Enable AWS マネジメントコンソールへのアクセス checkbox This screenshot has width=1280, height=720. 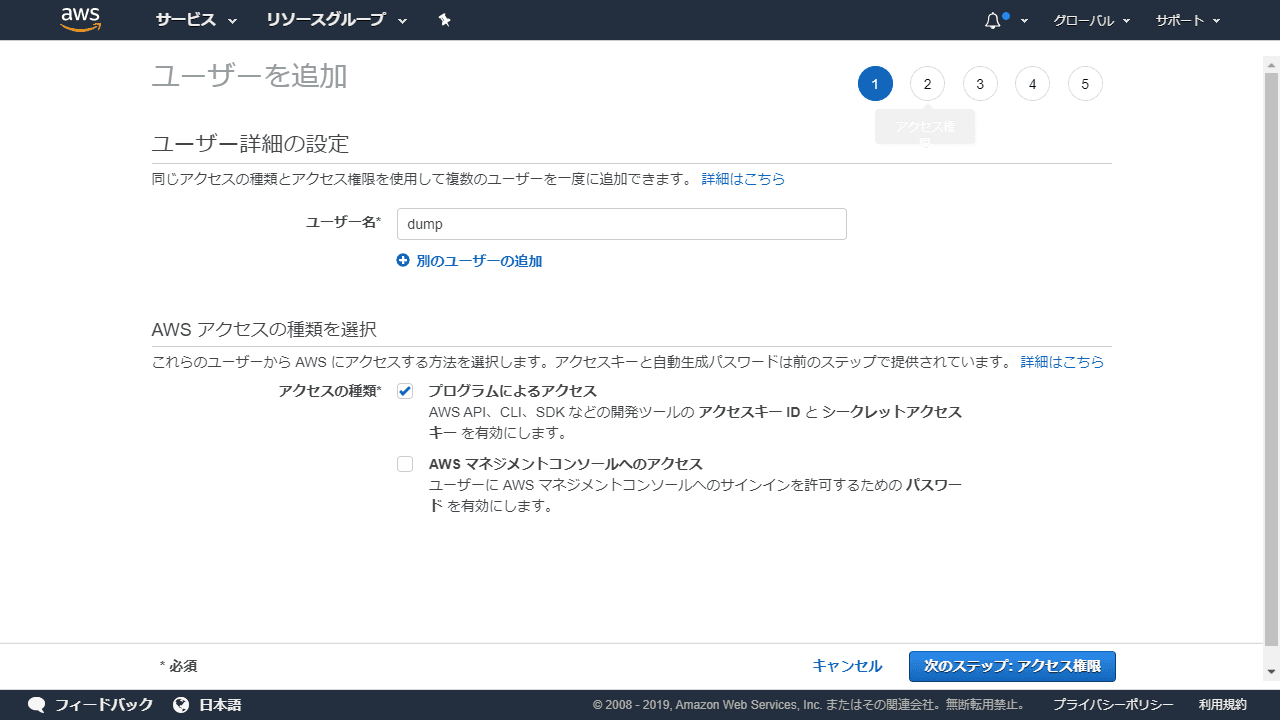[x=405, y=463]
